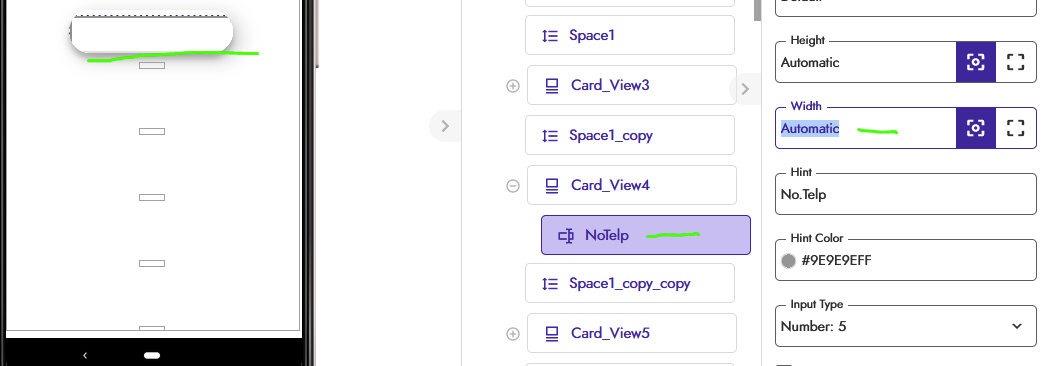Expand the Card_View5 tree node
The image size is (1042, 366).
(x=512, y=333)
